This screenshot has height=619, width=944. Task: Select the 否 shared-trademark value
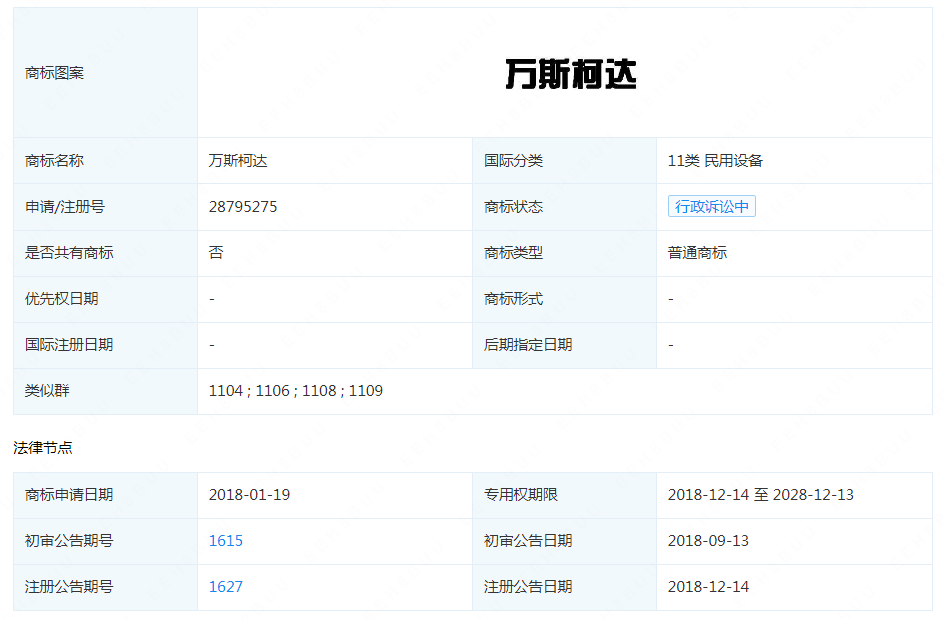pyautogui.click(x=216, y=253)
